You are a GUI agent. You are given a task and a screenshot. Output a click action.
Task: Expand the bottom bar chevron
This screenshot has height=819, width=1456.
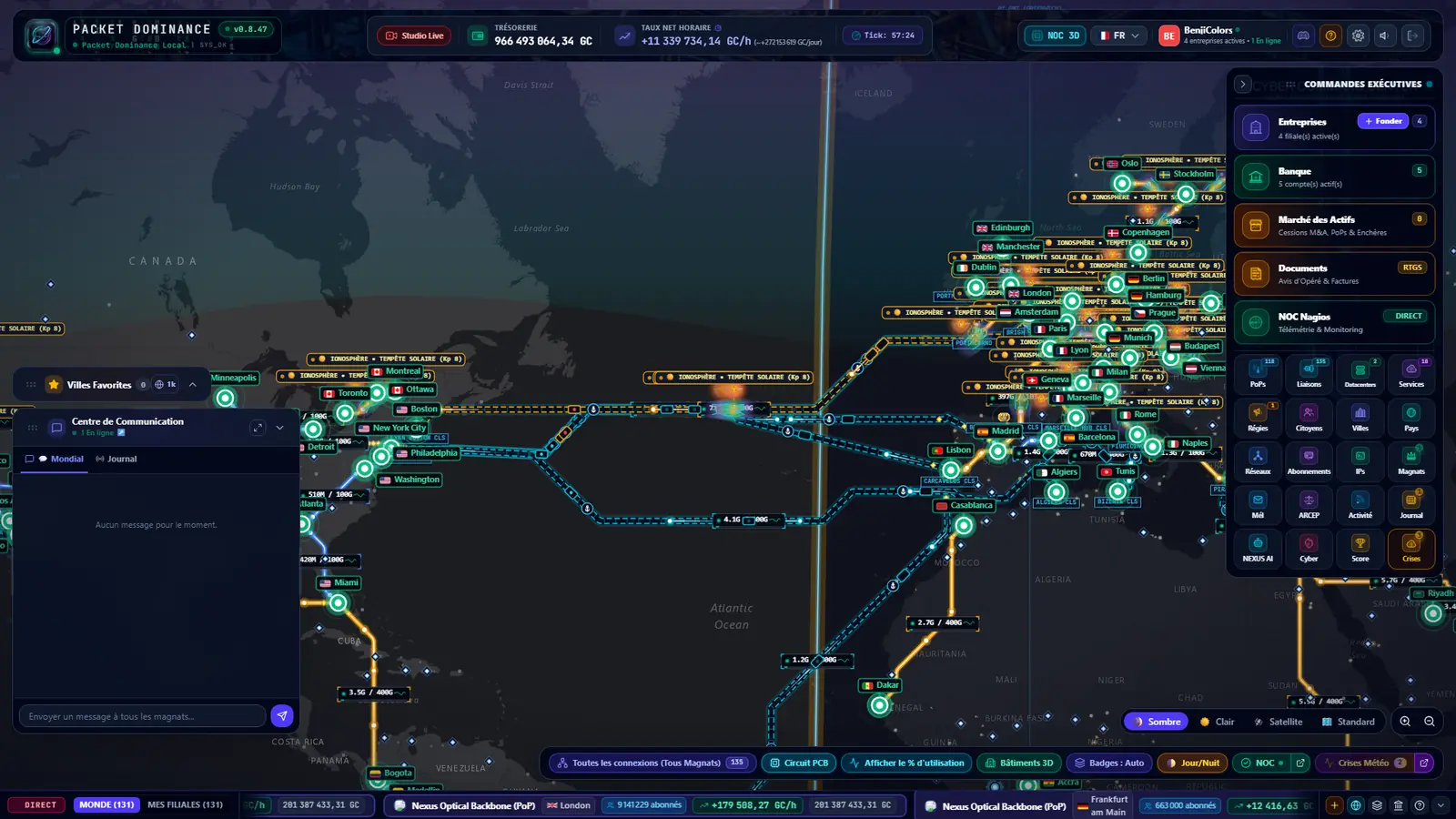[x=1441, y=805]
